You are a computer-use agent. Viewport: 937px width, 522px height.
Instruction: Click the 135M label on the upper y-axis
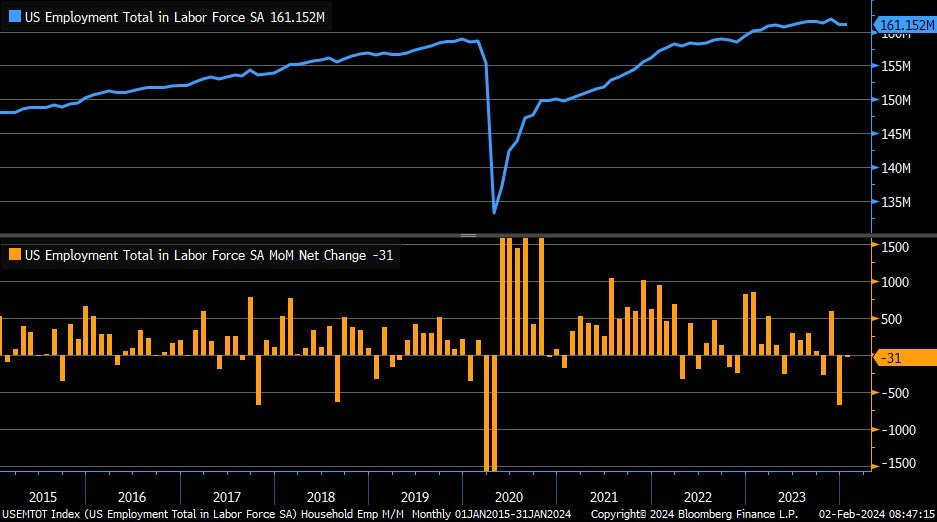pyautogui.click(x=895, y=202)
